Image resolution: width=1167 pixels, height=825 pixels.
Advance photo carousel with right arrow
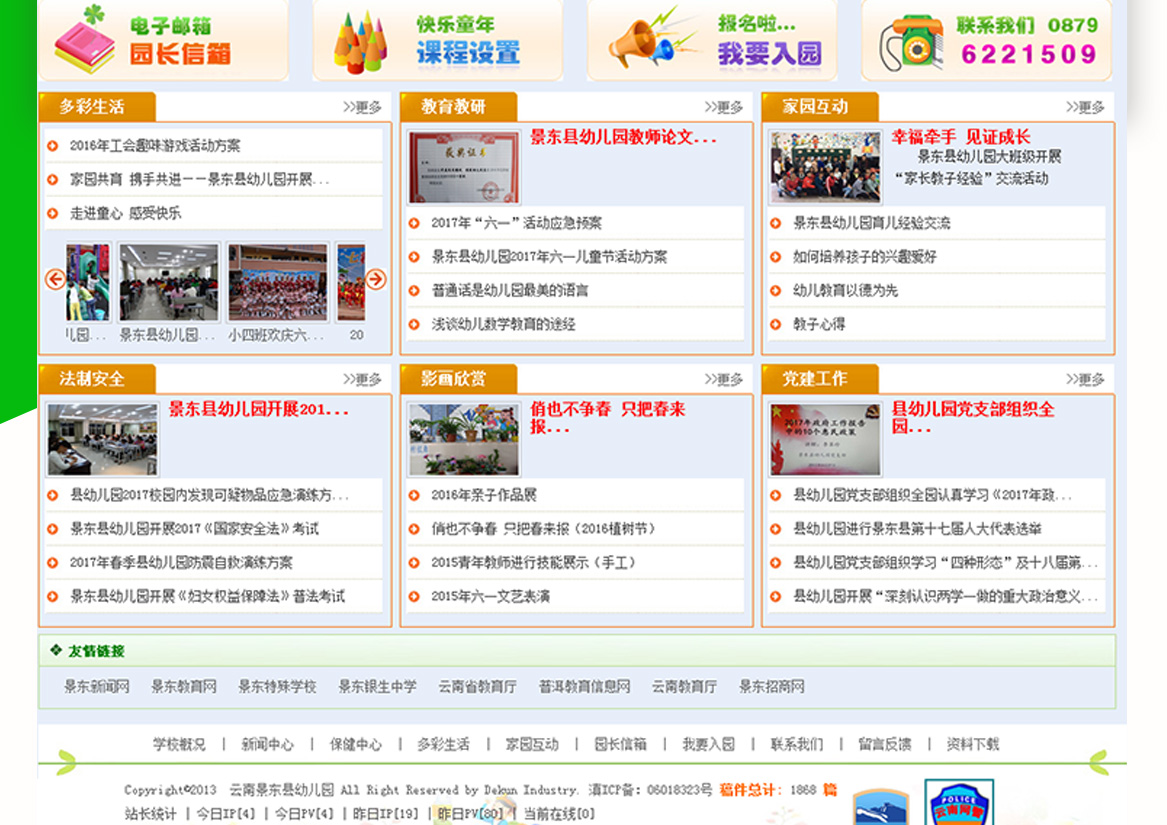pos(375,279)
